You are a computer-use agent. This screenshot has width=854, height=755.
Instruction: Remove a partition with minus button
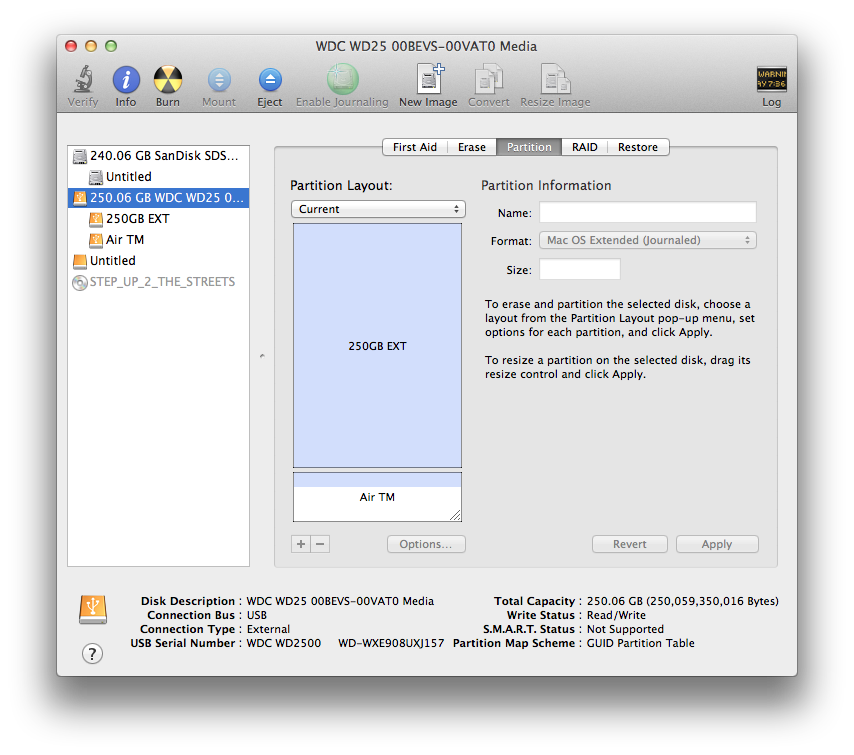[x=320, y=544]
